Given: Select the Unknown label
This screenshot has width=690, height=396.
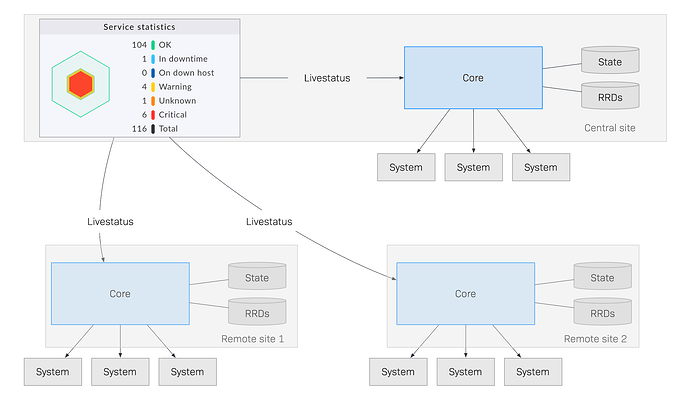Looking at the screenshot, I should tap(177, 101).
